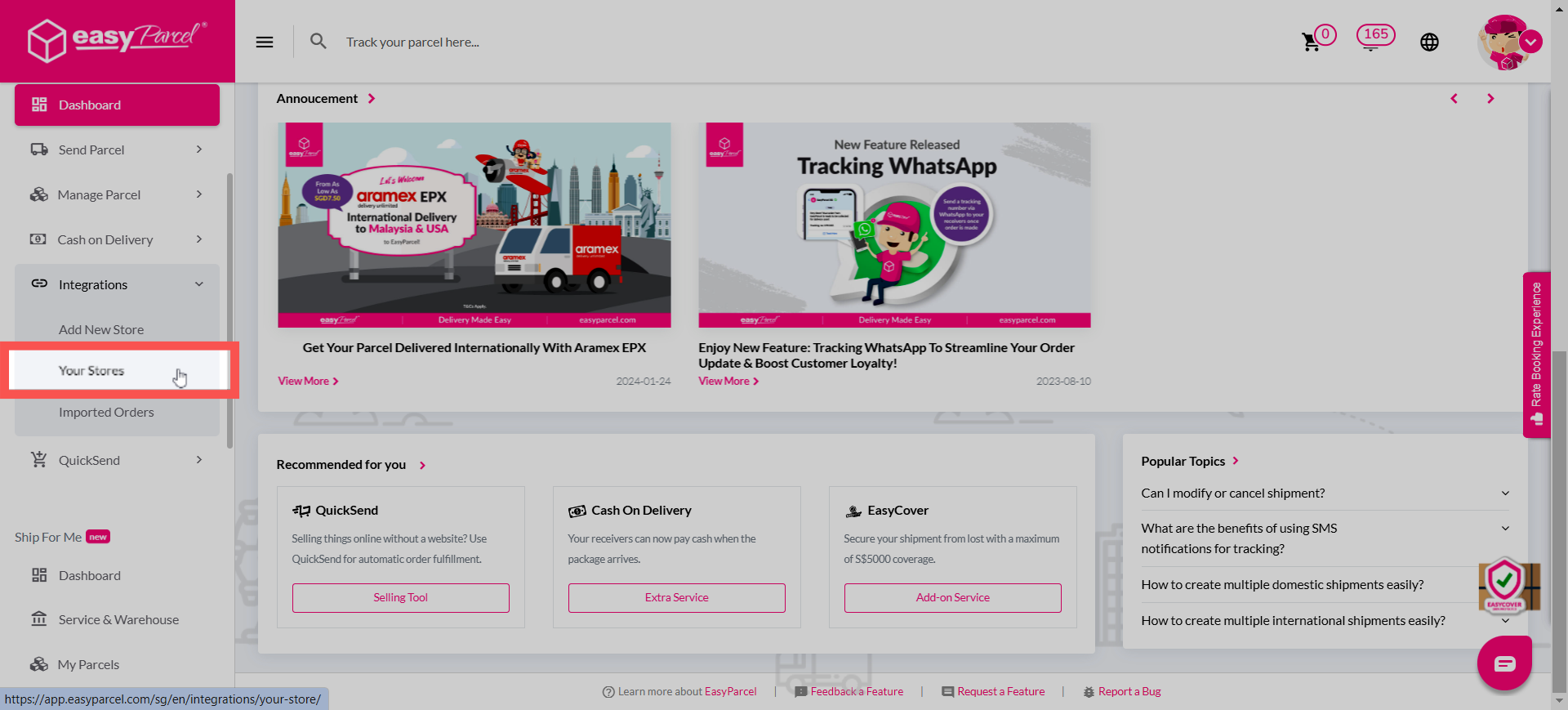Click the page vertical scrollbar
Image resolution: width=1568 pixels, height=710 pixels.
click(x=1559, y=523)
